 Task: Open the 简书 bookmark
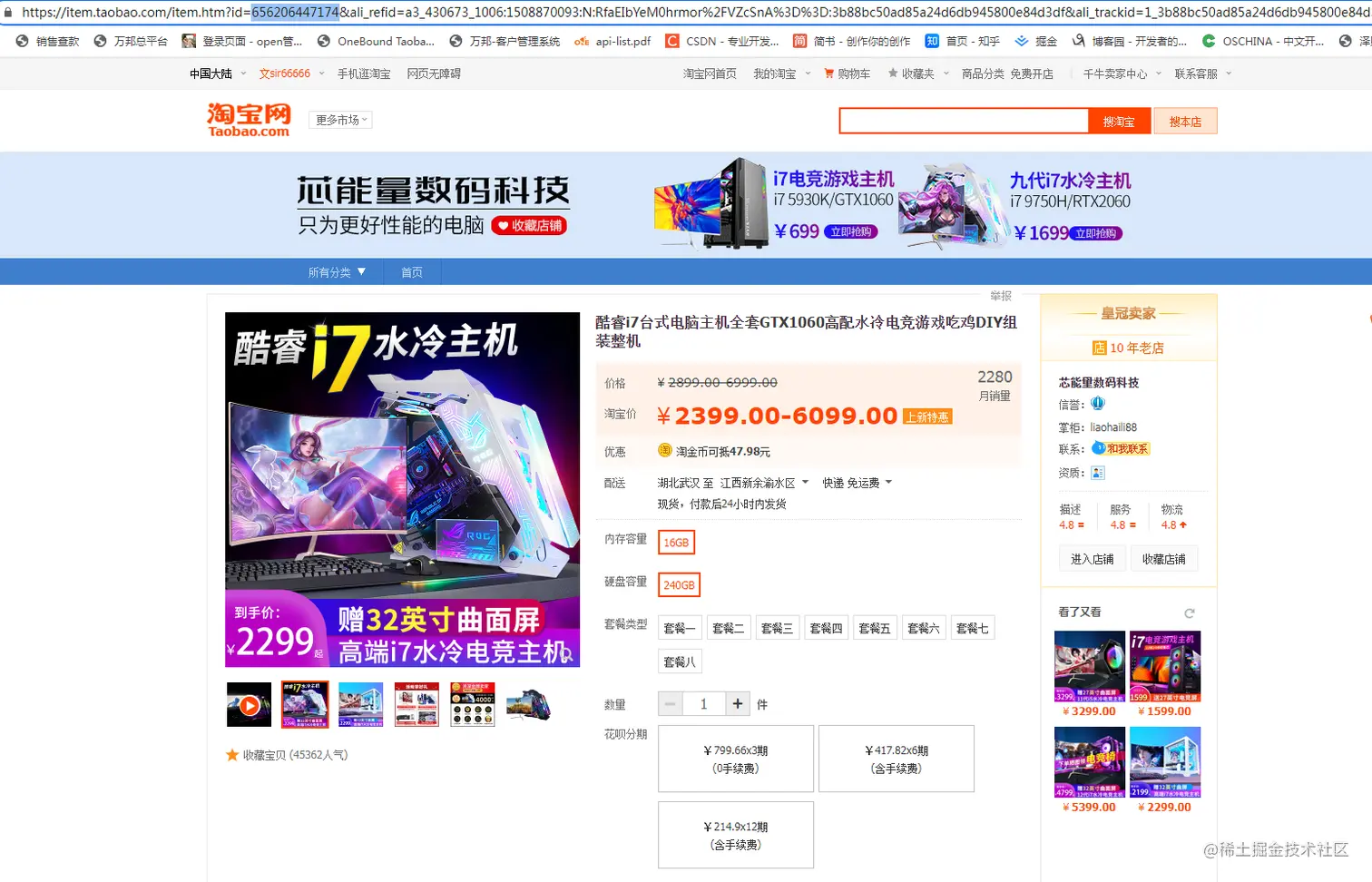click(x=851, y=42)
